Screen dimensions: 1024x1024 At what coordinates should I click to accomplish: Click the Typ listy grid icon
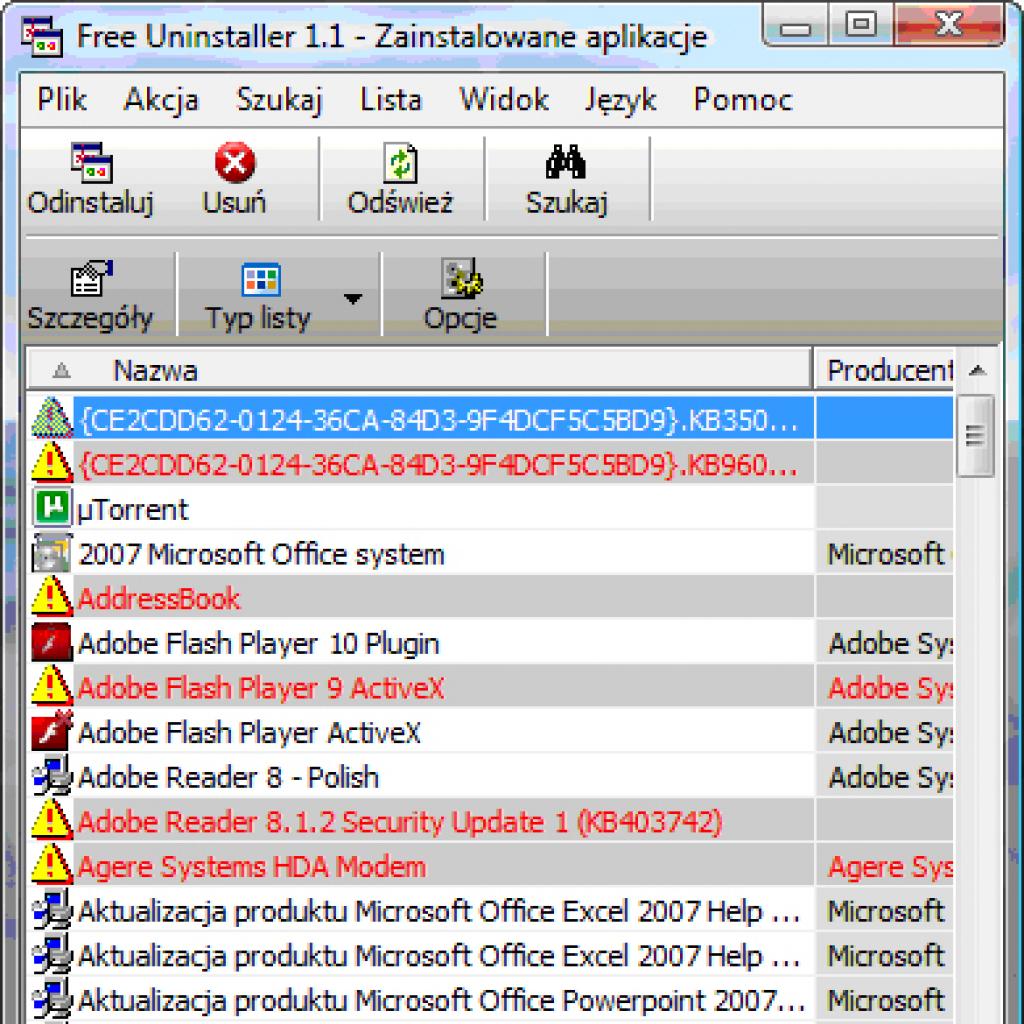[x=261, y=280]
